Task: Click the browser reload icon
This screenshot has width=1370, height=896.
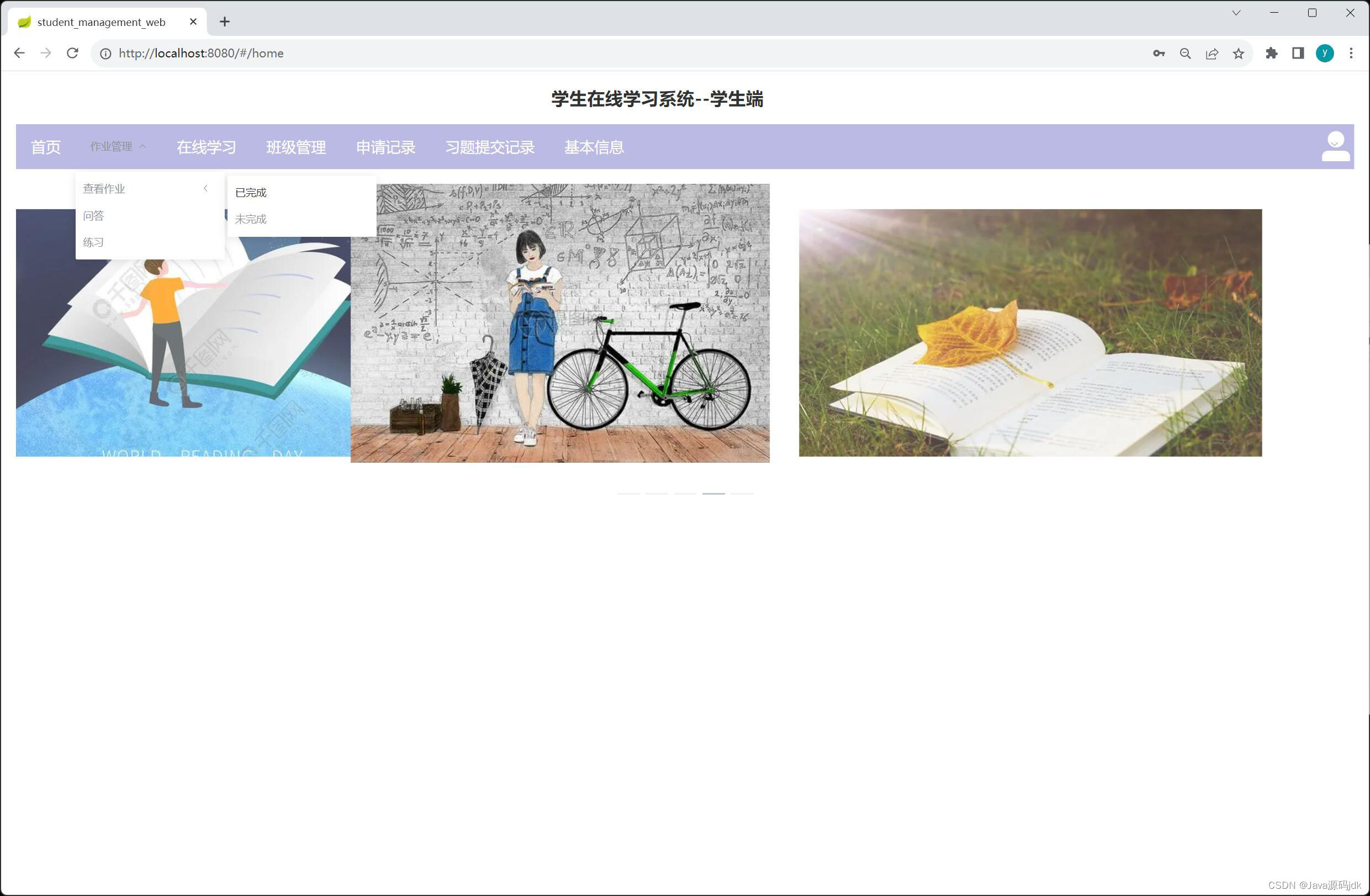Action: tap(72, 53)
